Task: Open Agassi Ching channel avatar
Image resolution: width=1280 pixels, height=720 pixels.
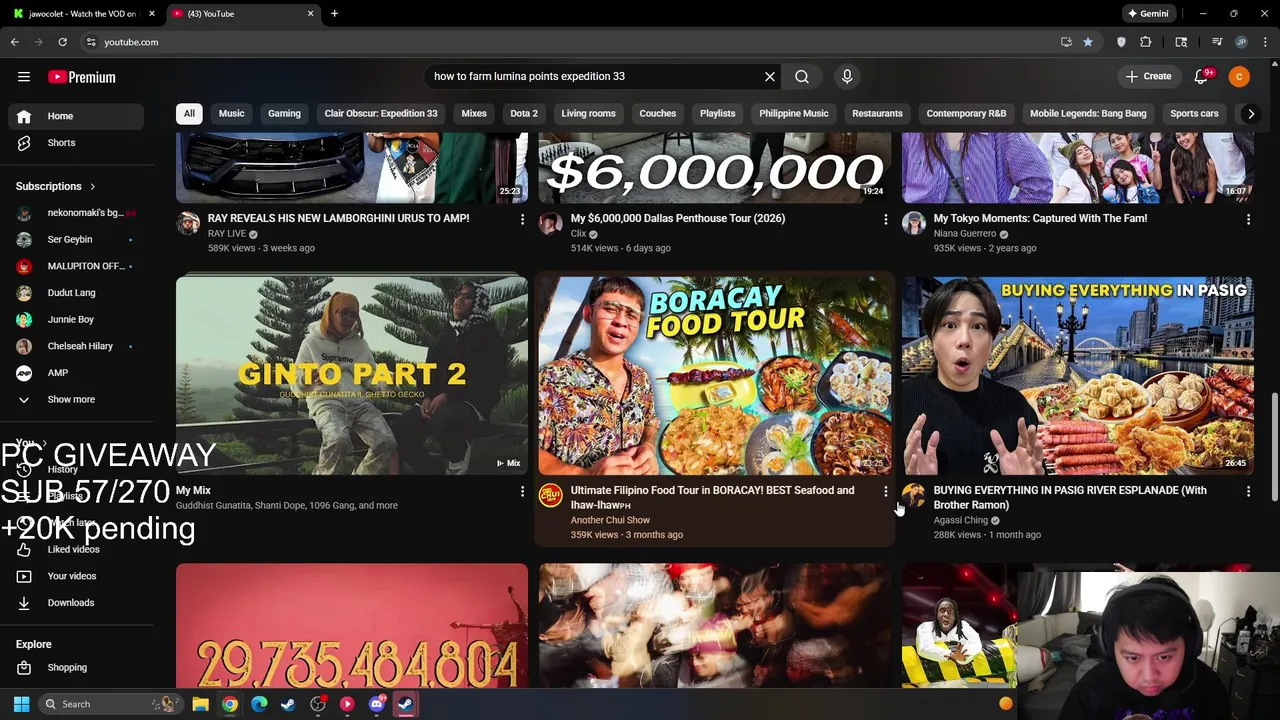Action: pyautogui.click(x=914, y=495)
